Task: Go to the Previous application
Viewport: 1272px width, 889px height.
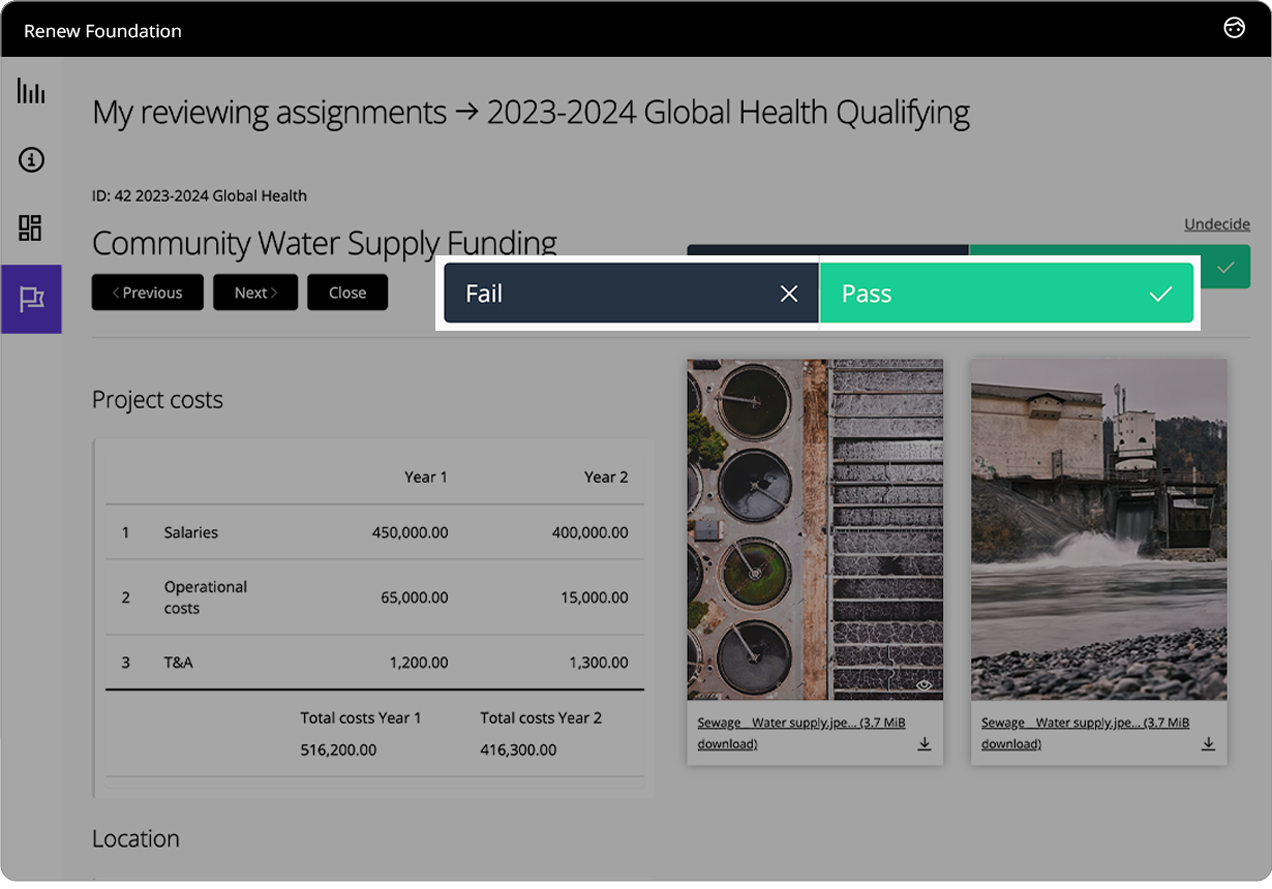Action: [x=147, y=293]
